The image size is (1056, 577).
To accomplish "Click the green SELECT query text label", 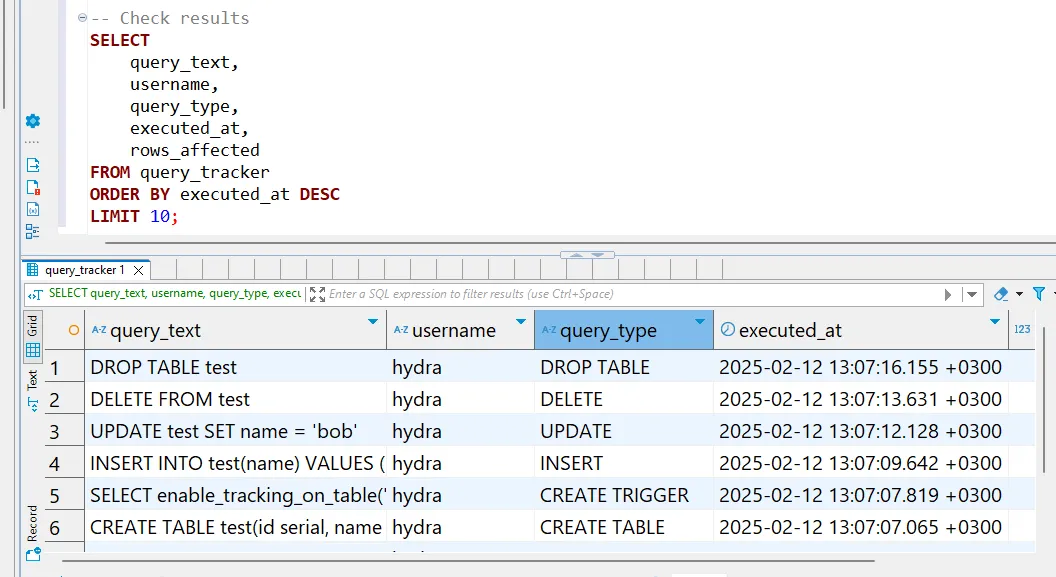I will (x=174, y=294).
